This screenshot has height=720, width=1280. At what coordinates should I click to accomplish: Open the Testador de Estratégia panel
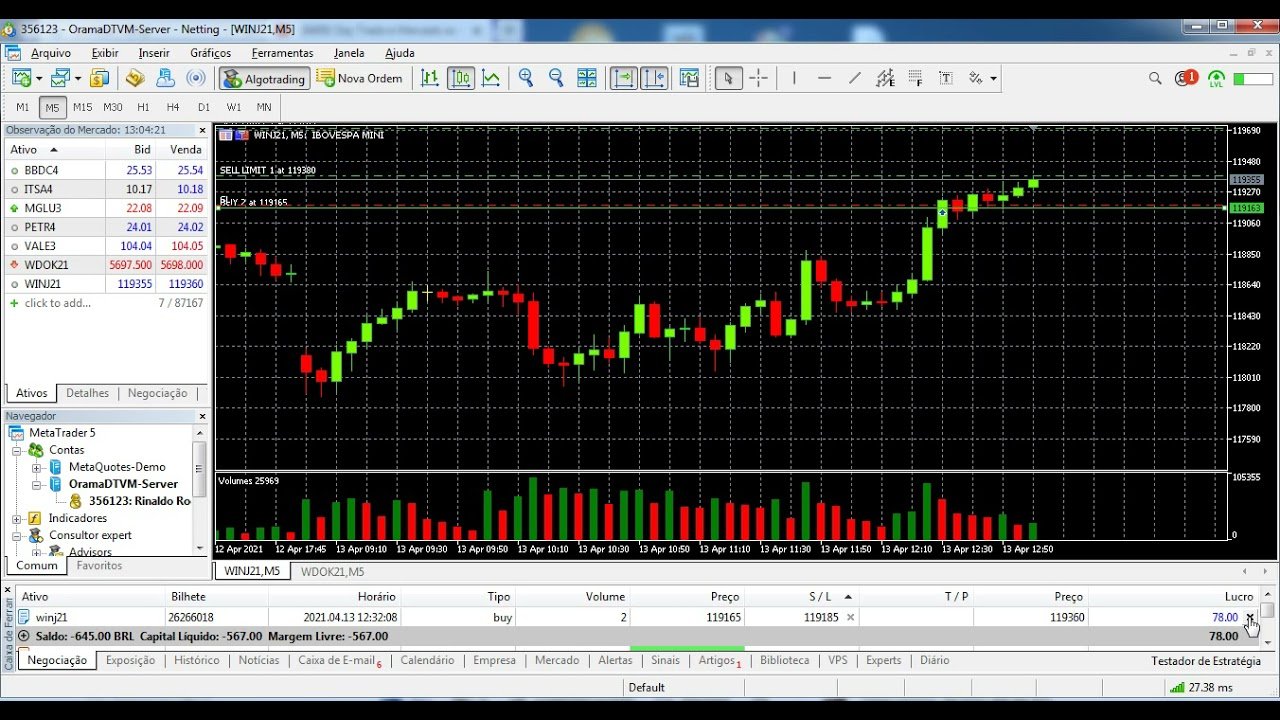[1206, 661]
